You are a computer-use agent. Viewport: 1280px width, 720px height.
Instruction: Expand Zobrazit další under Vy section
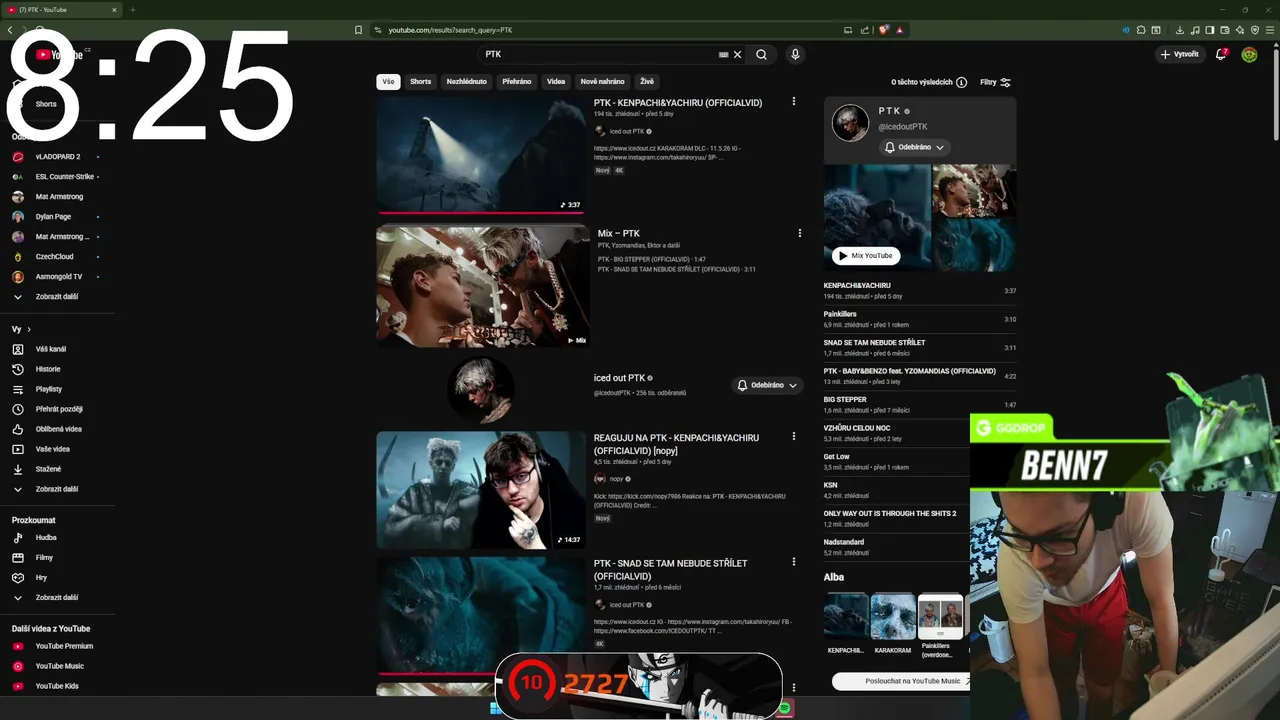tap(56, 489)
